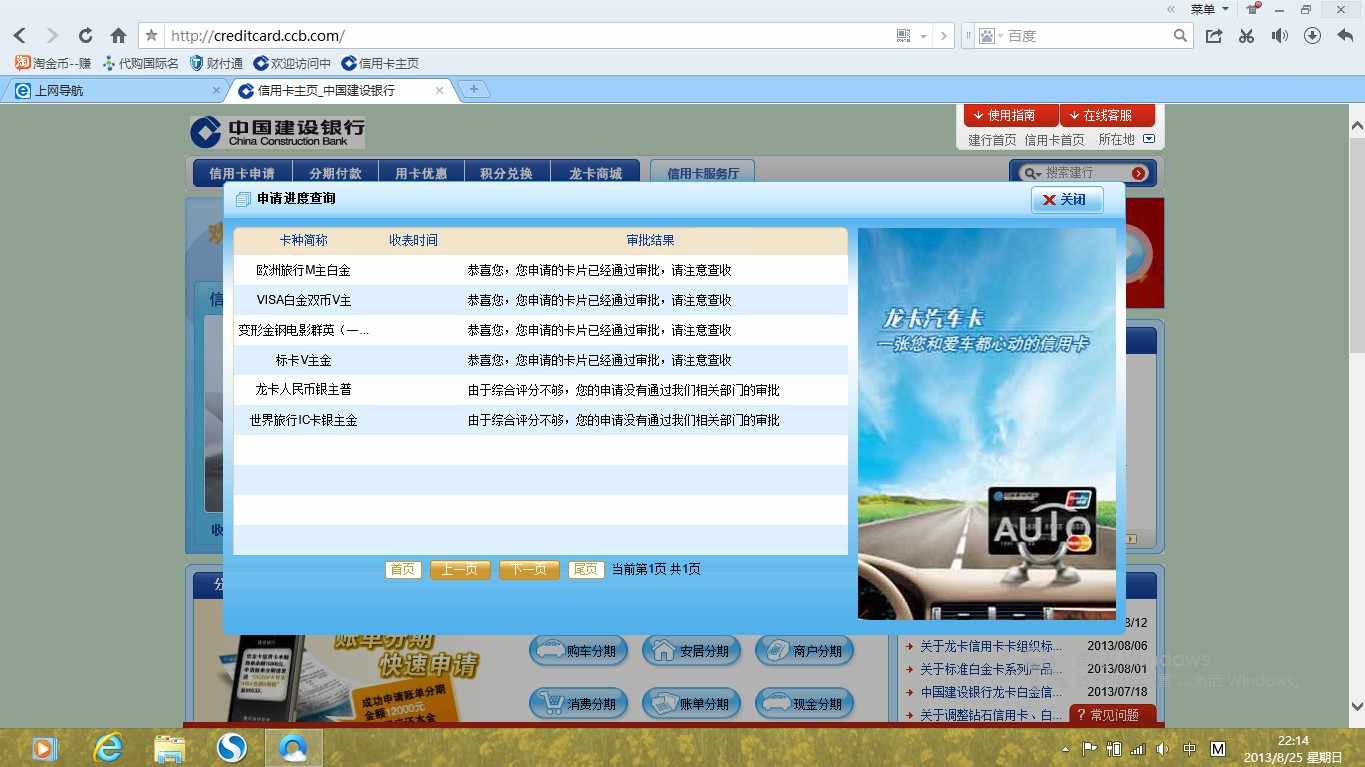Image resolution: width=1365 pixels, height=767 pixels.
Task: Click the scissors screenshot icon on toolbar
Action: point(1246,35)
